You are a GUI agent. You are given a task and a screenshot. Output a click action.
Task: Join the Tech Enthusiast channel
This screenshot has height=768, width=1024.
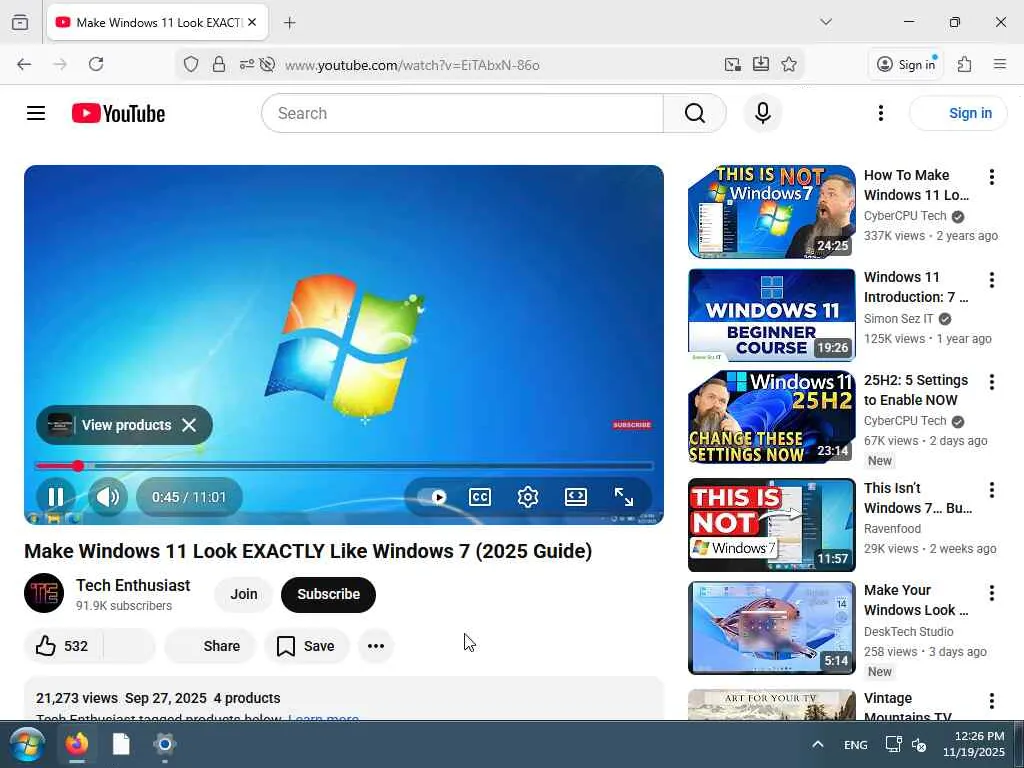point(244,594)
